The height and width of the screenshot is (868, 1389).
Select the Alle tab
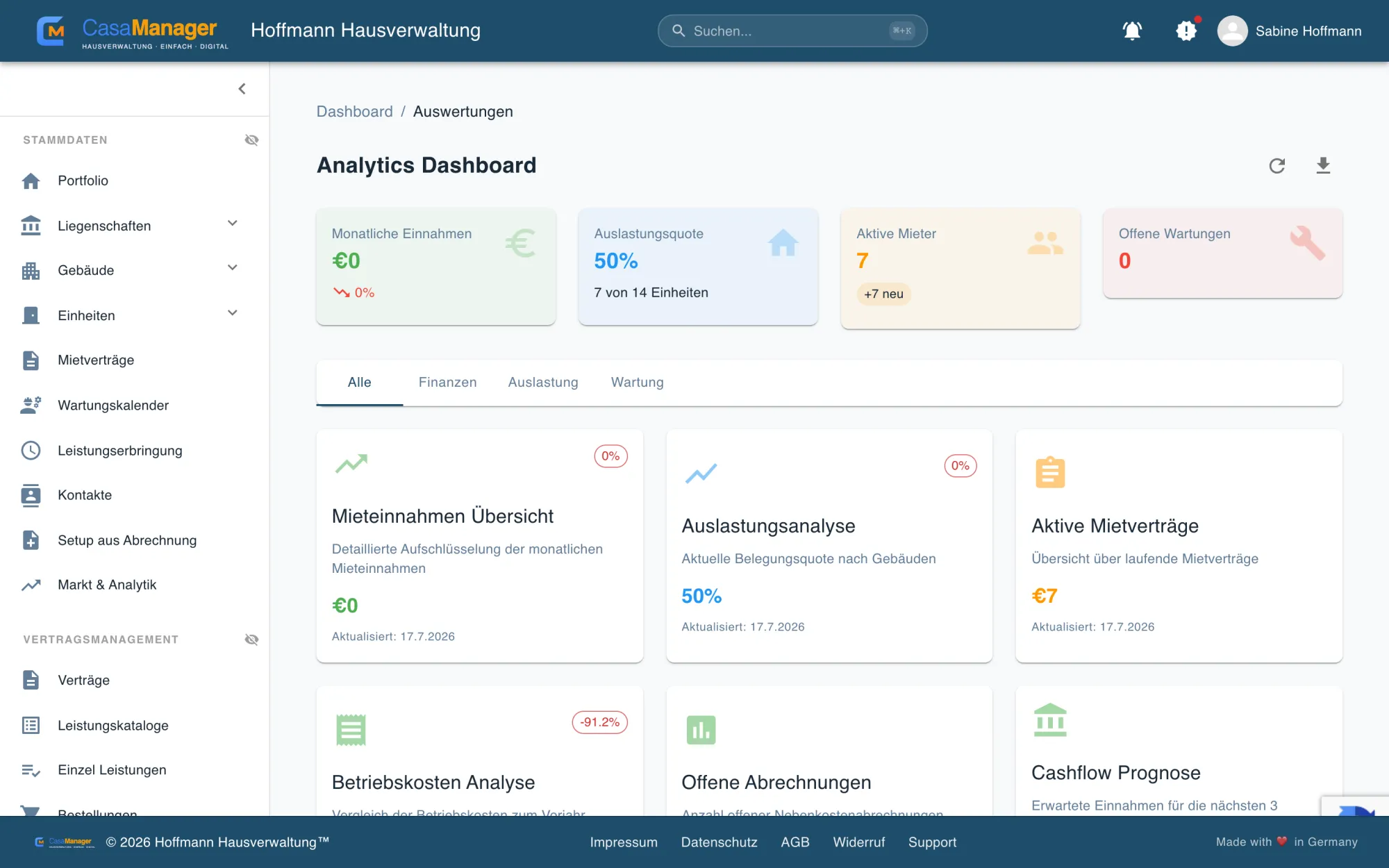[x=359, y=383]
